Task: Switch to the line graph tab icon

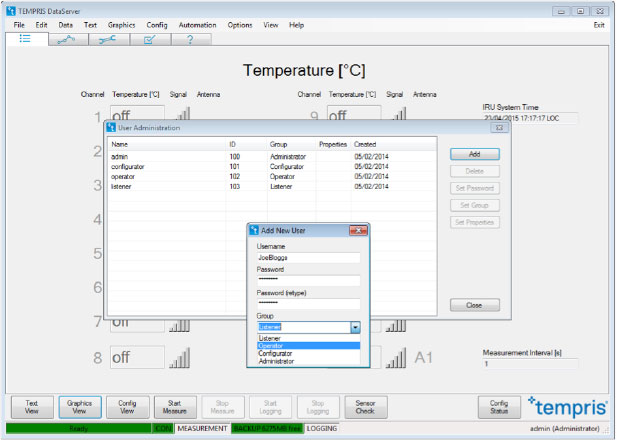Action: point(67,39)
